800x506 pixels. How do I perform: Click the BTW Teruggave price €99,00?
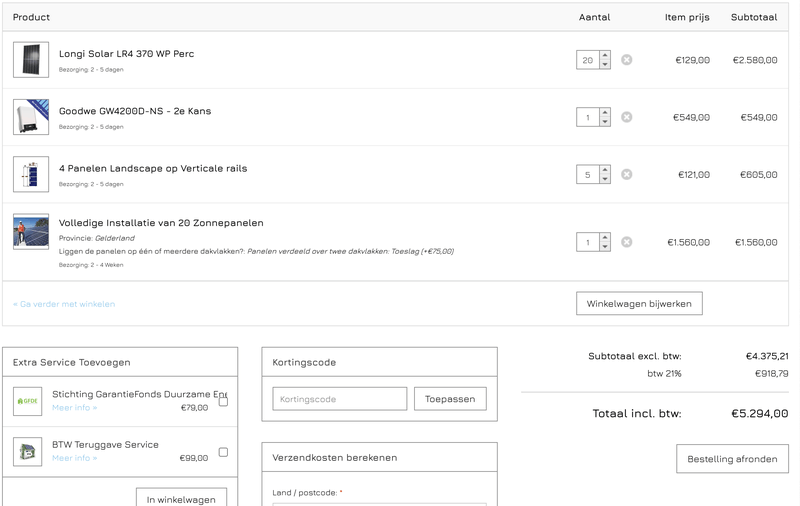194,458
